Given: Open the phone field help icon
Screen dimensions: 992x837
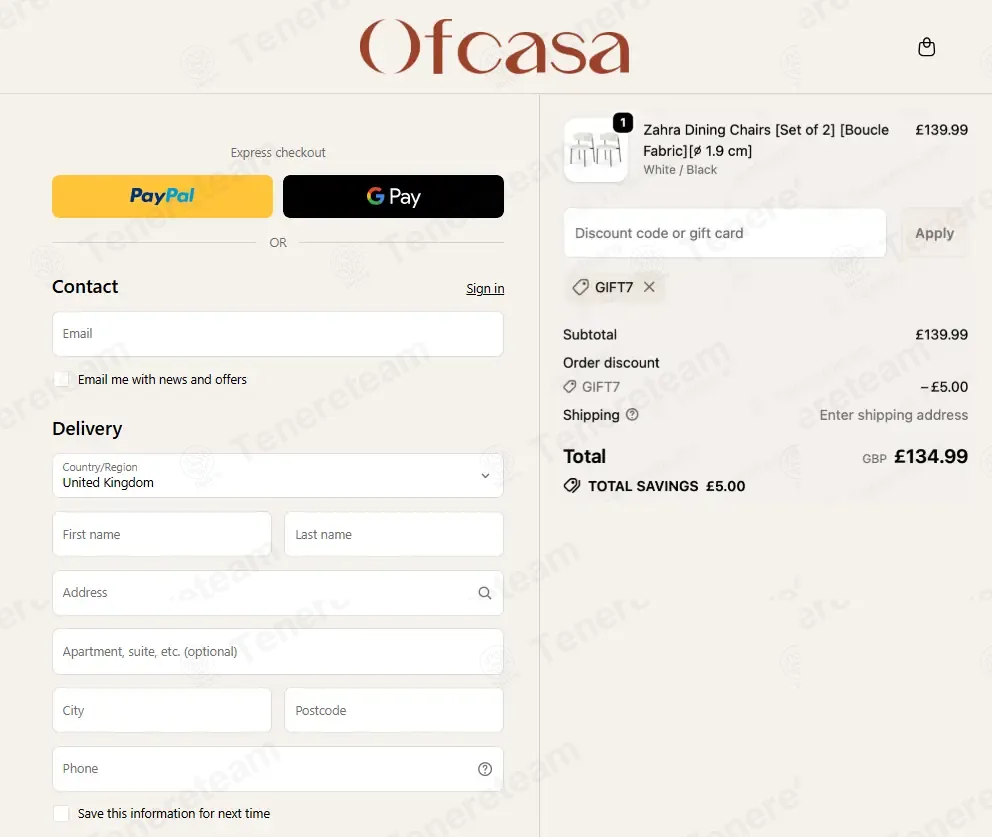Looking at the screenshot, I should coord(485,769).
